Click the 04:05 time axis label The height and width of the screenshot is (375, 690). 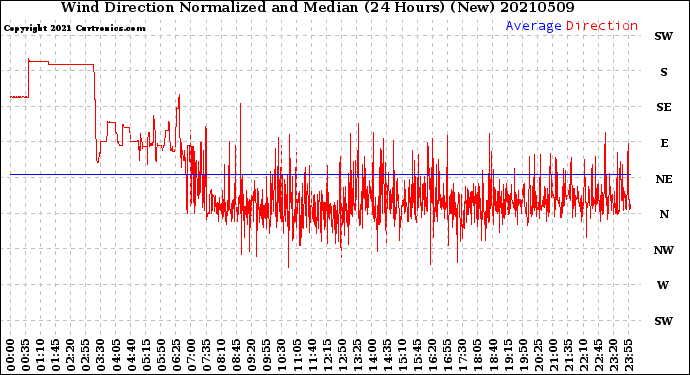coord(116,355)
